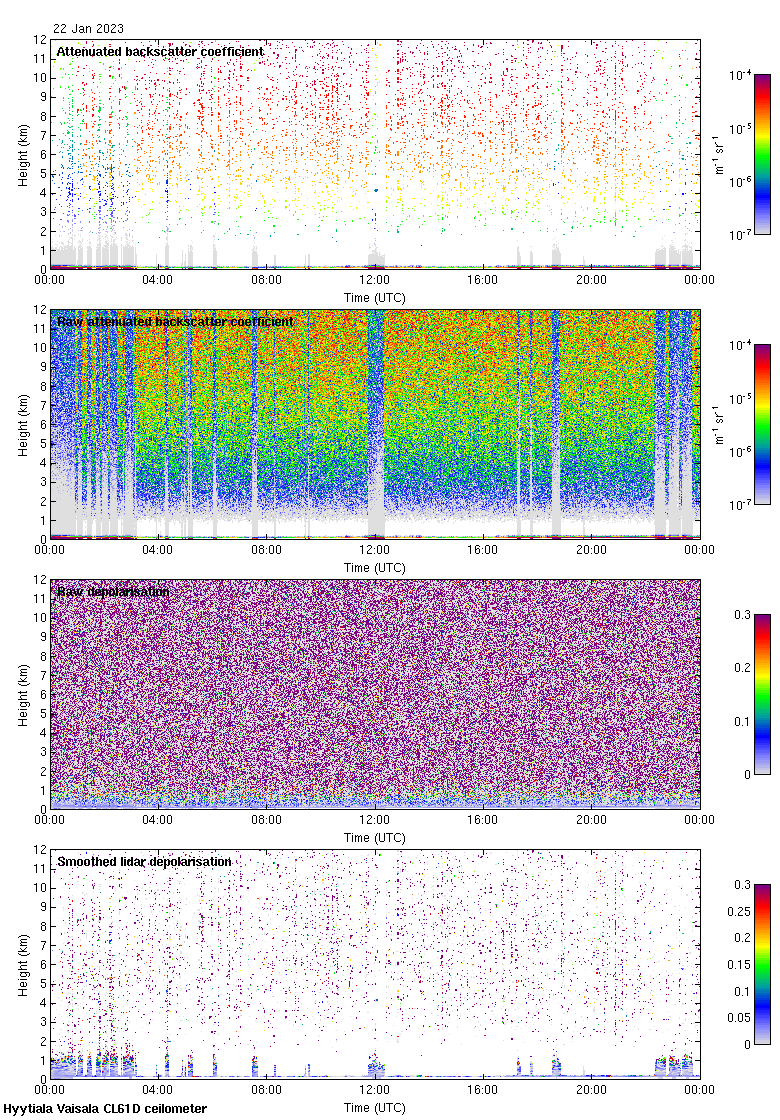This screenshot has width=780, height=1120.
Task: Click the colorbar of the smoothed depolarisation plot
Action: pyautogui.click(x=762, y=964)
